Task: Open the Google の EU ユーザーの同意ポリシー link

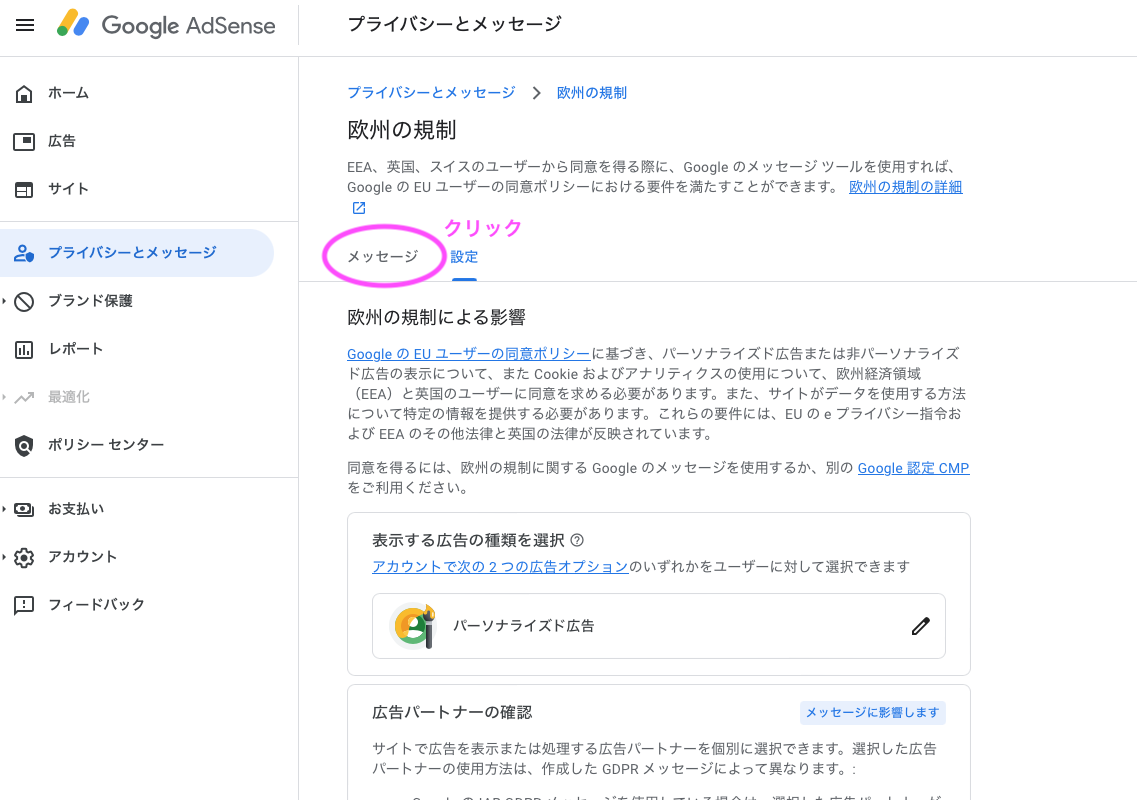Action: [x=468, y=354]
